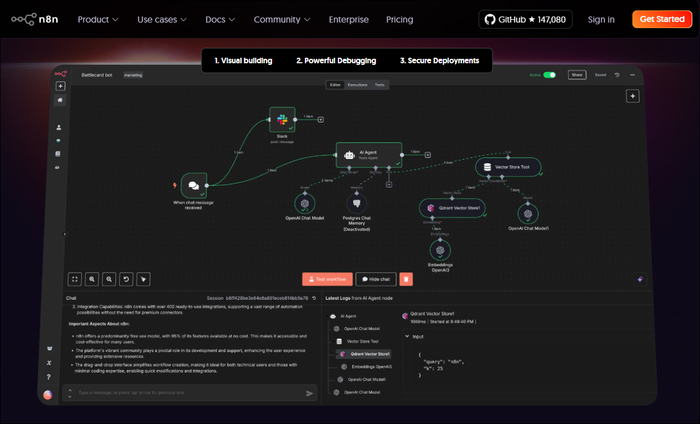This screenshot has height=424, width=700.
Task: Open the GitHub stars link
Action: click(523, 19)
